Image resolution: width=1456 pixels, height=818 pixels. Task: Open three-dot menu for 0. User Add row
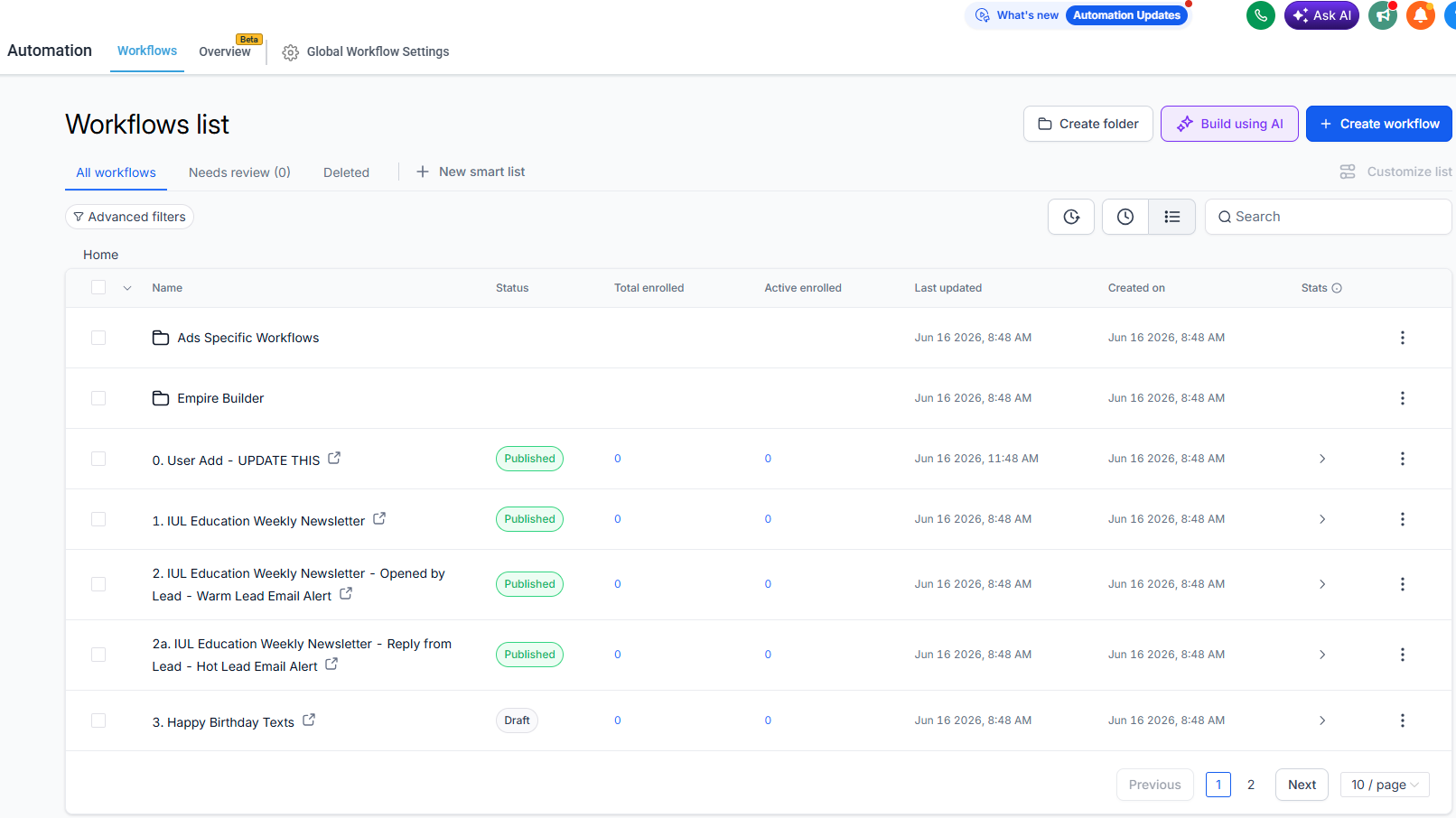point(1403,459)
